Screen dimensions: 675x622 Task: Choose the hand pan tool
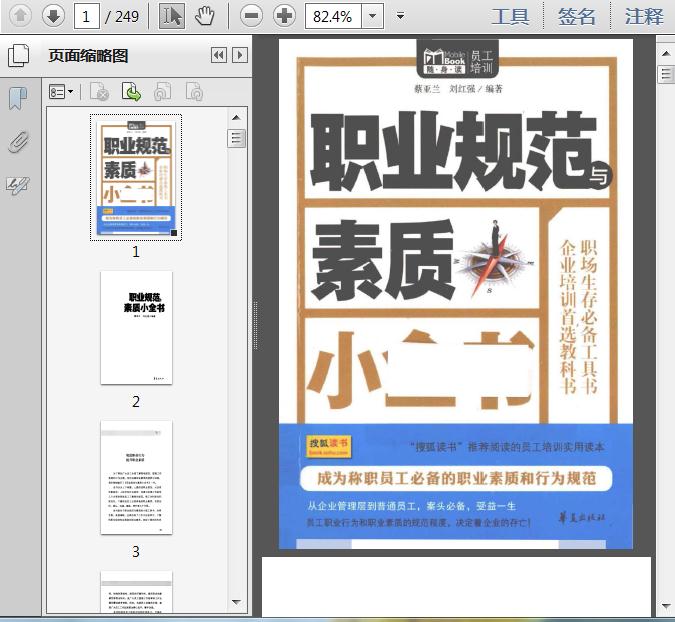(x=204, y=16)
